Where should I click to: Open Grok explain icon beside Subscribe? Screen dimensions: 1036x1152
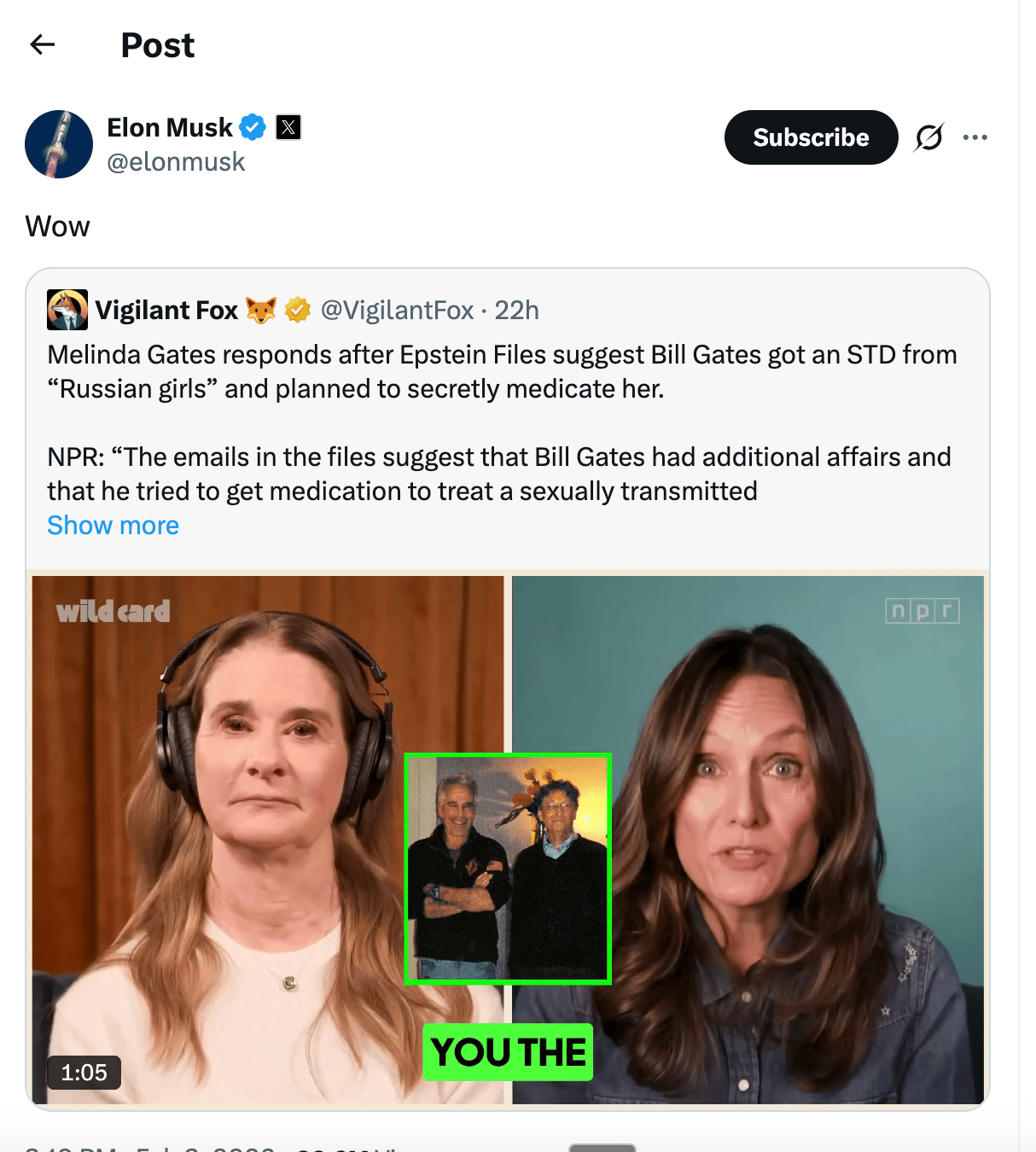(x=928, y=137)
